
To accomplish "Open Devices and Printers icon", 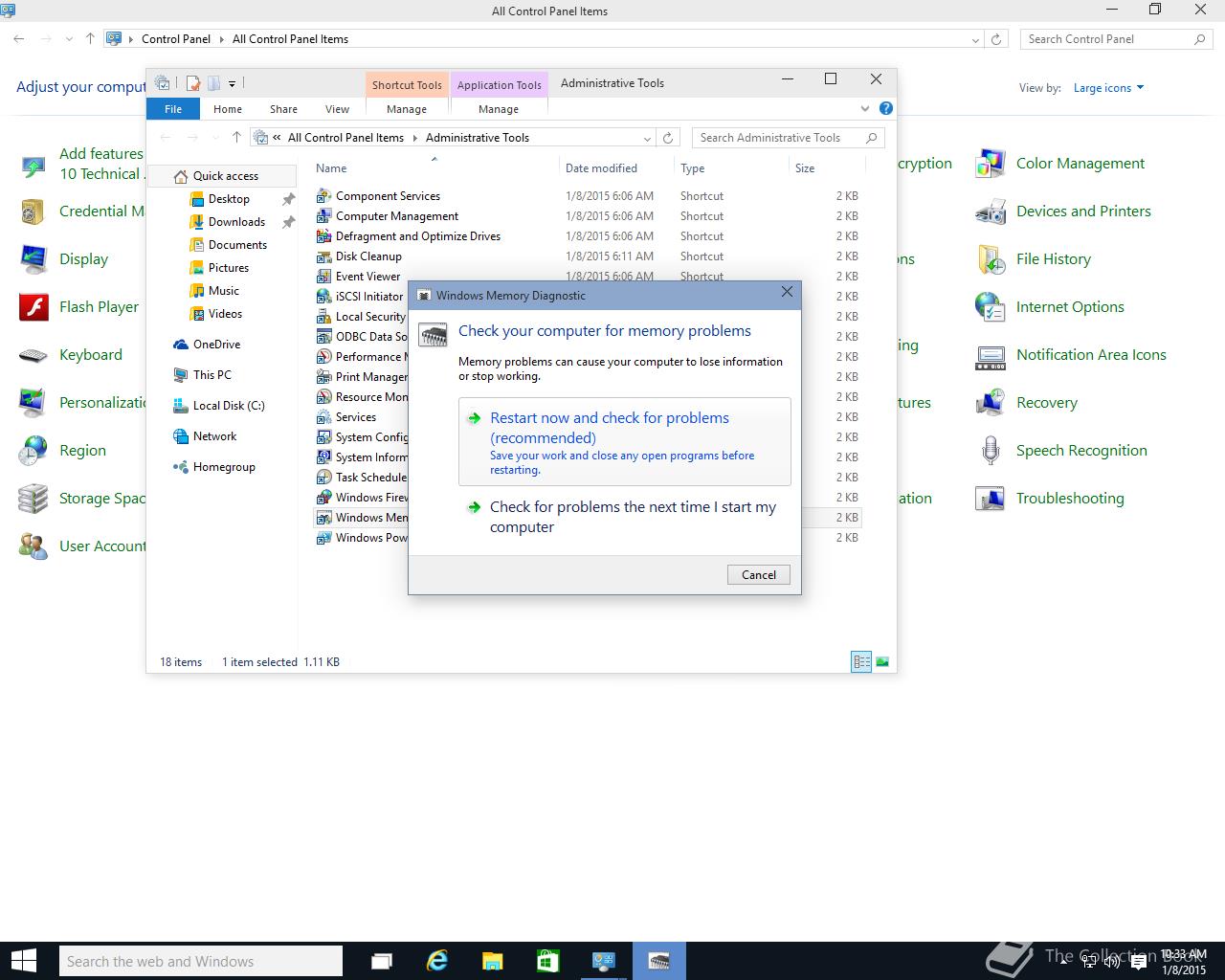I will [x=991, y=212].
